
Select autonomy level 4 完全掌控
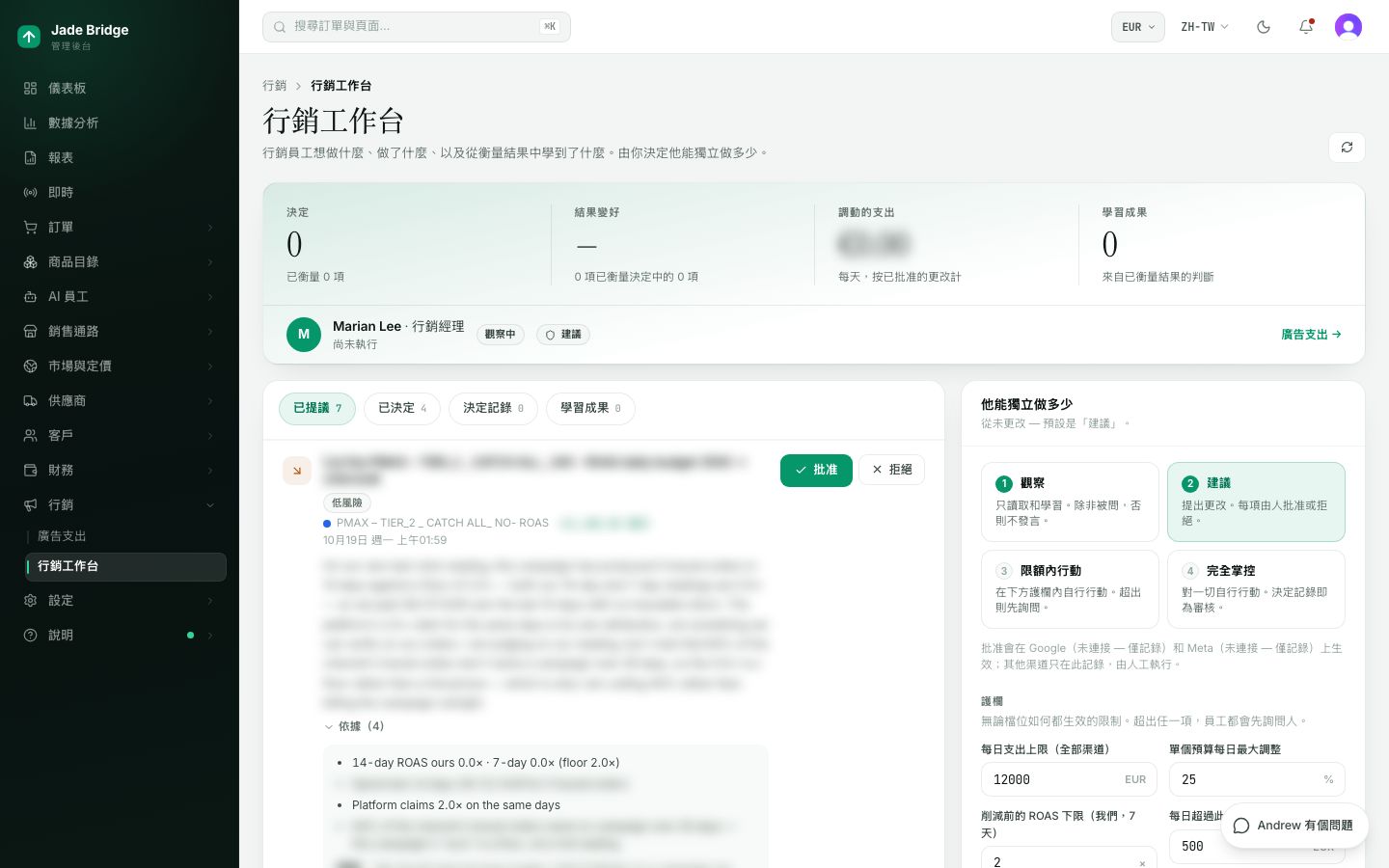tap(1256, 589)
